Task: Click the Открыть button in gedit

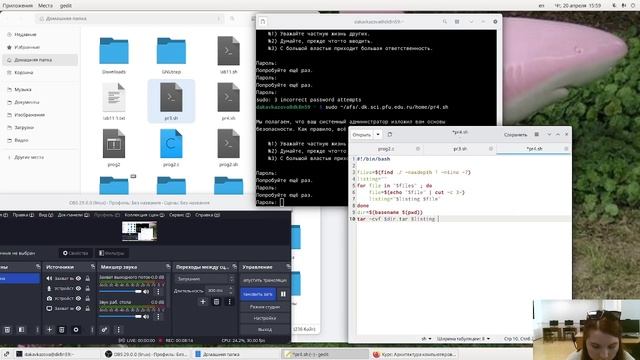Action: [362, 134]
